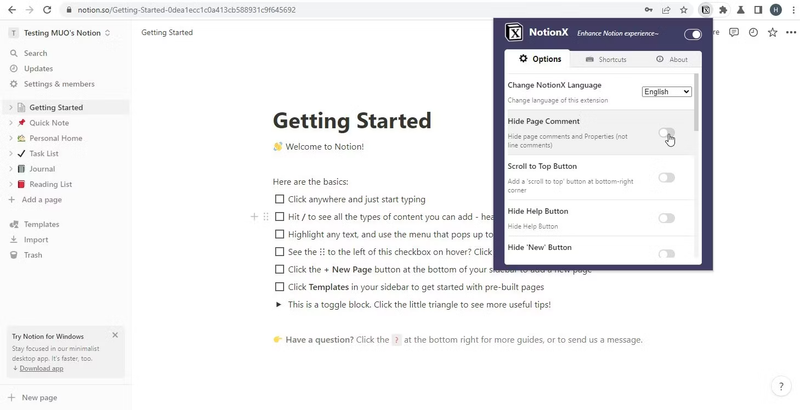Click the workspace T icon

pos(14,33)
